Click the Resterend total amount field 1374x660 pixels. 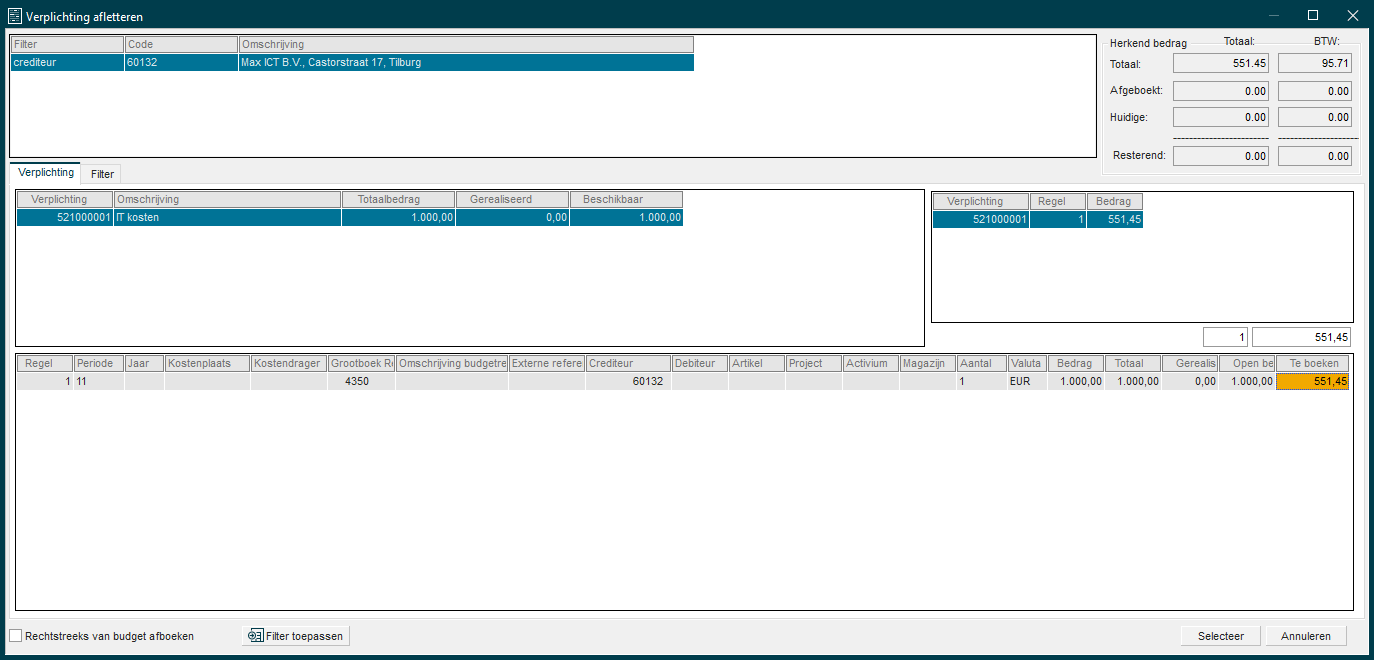point(1220,156)
